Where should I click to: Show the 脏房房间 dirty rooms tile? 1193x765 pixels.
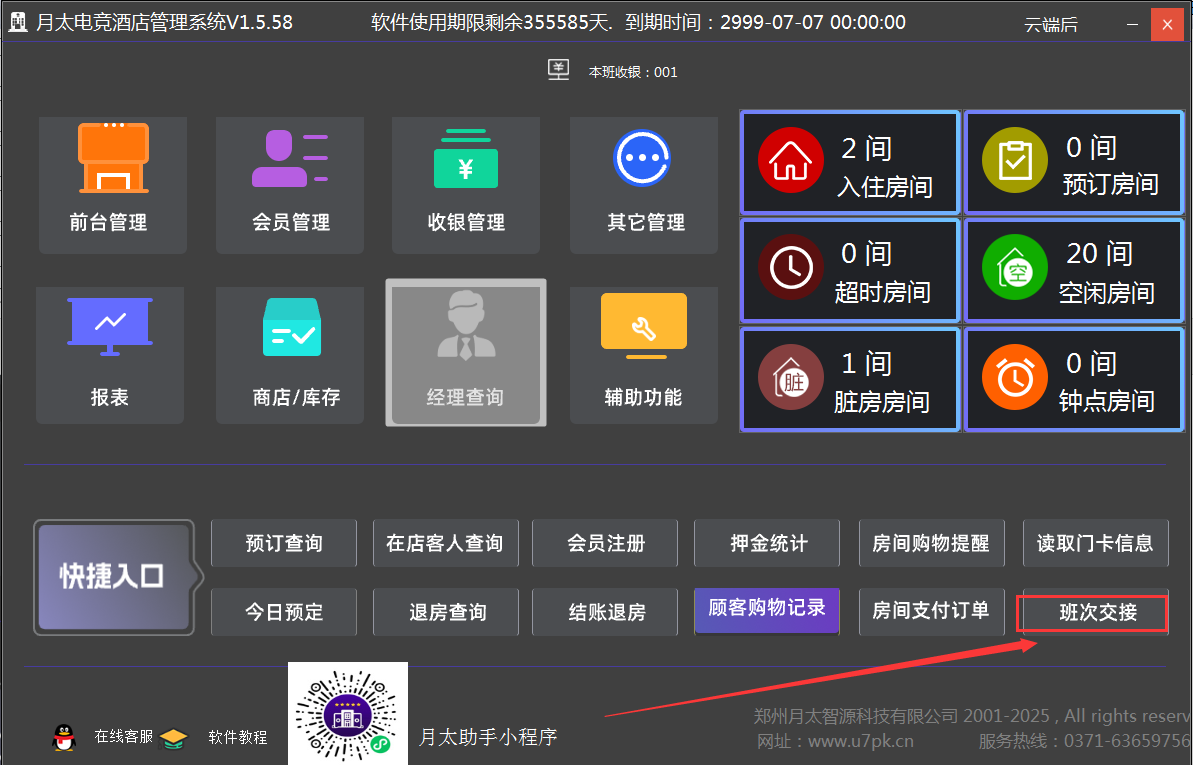[850, 380]
